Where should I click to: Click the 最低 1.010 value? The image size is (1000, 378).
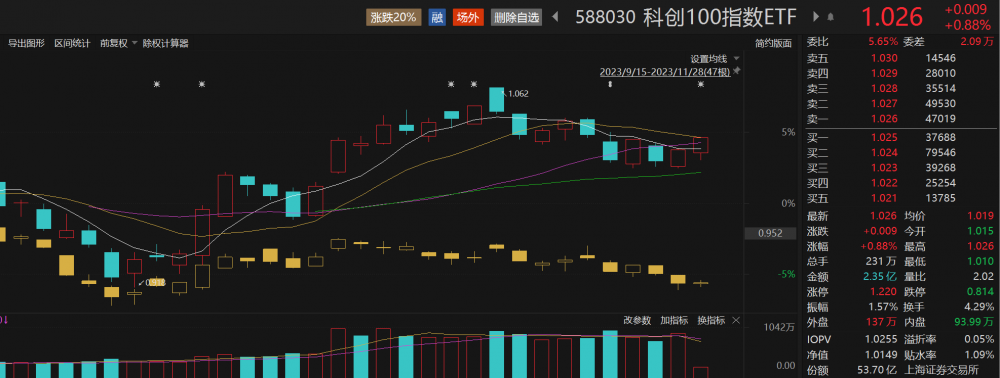(982, 261)
